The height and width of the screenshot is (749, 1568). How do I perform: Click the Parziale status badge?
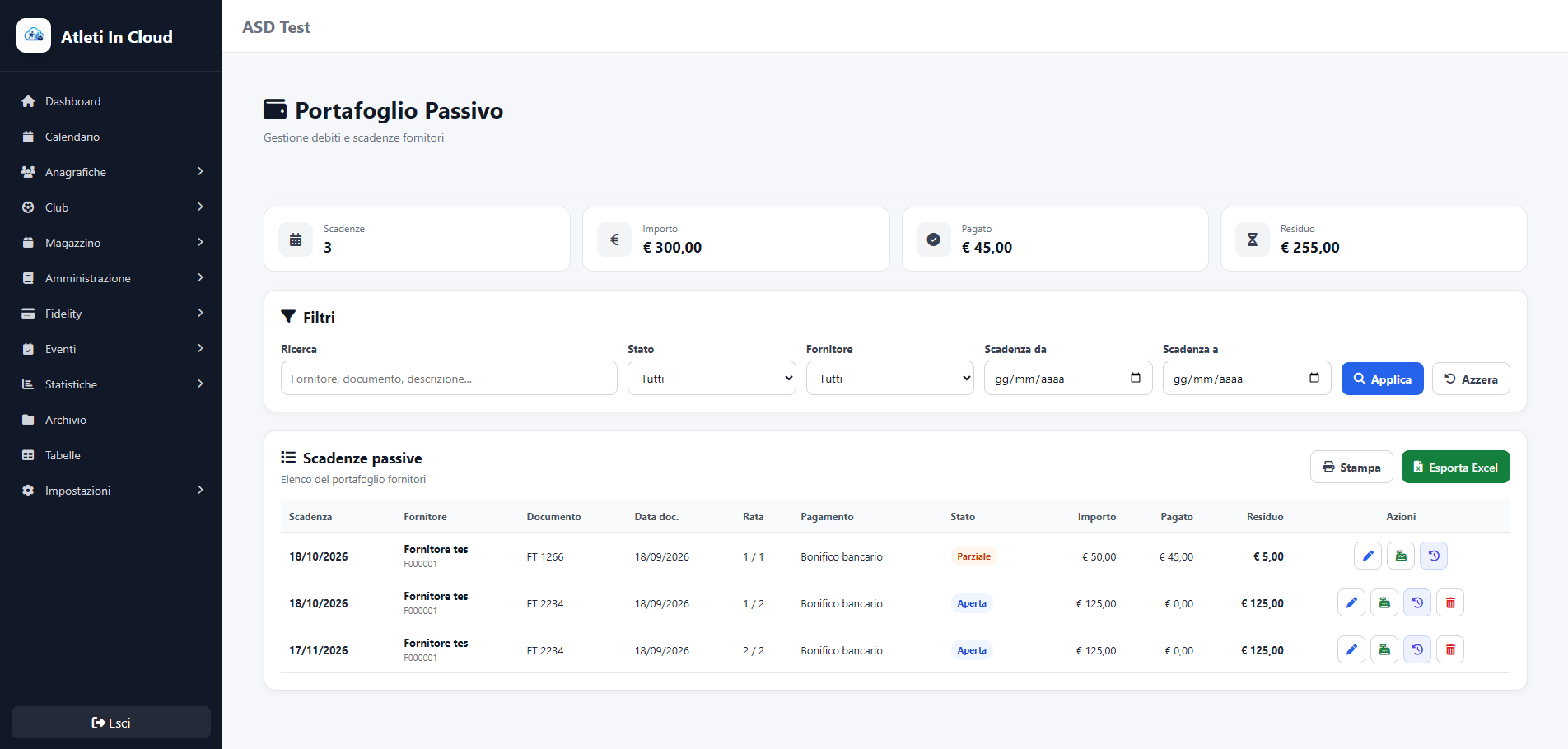973,556
